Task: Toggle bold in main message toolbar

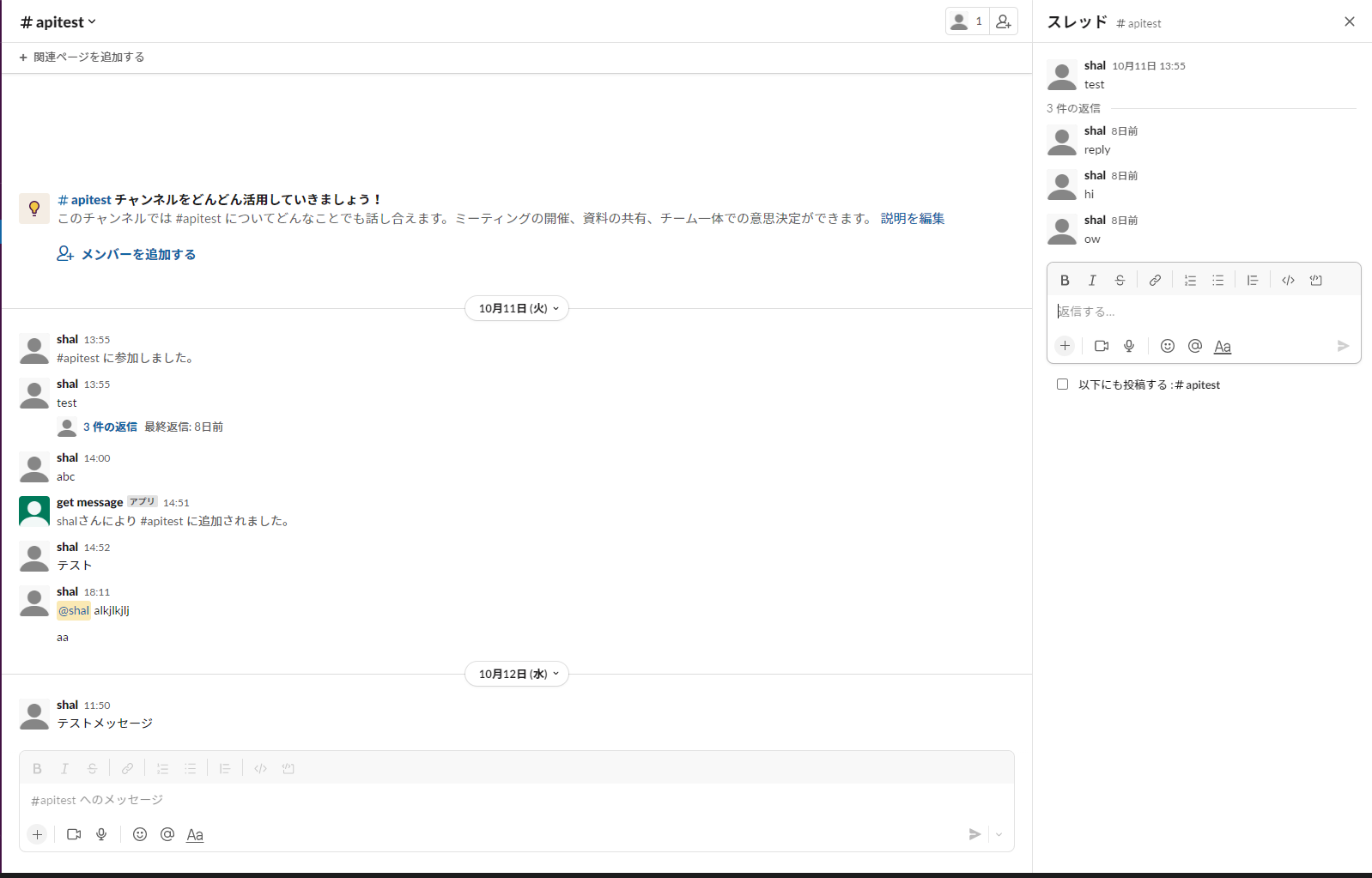Action: pos(37,769)
